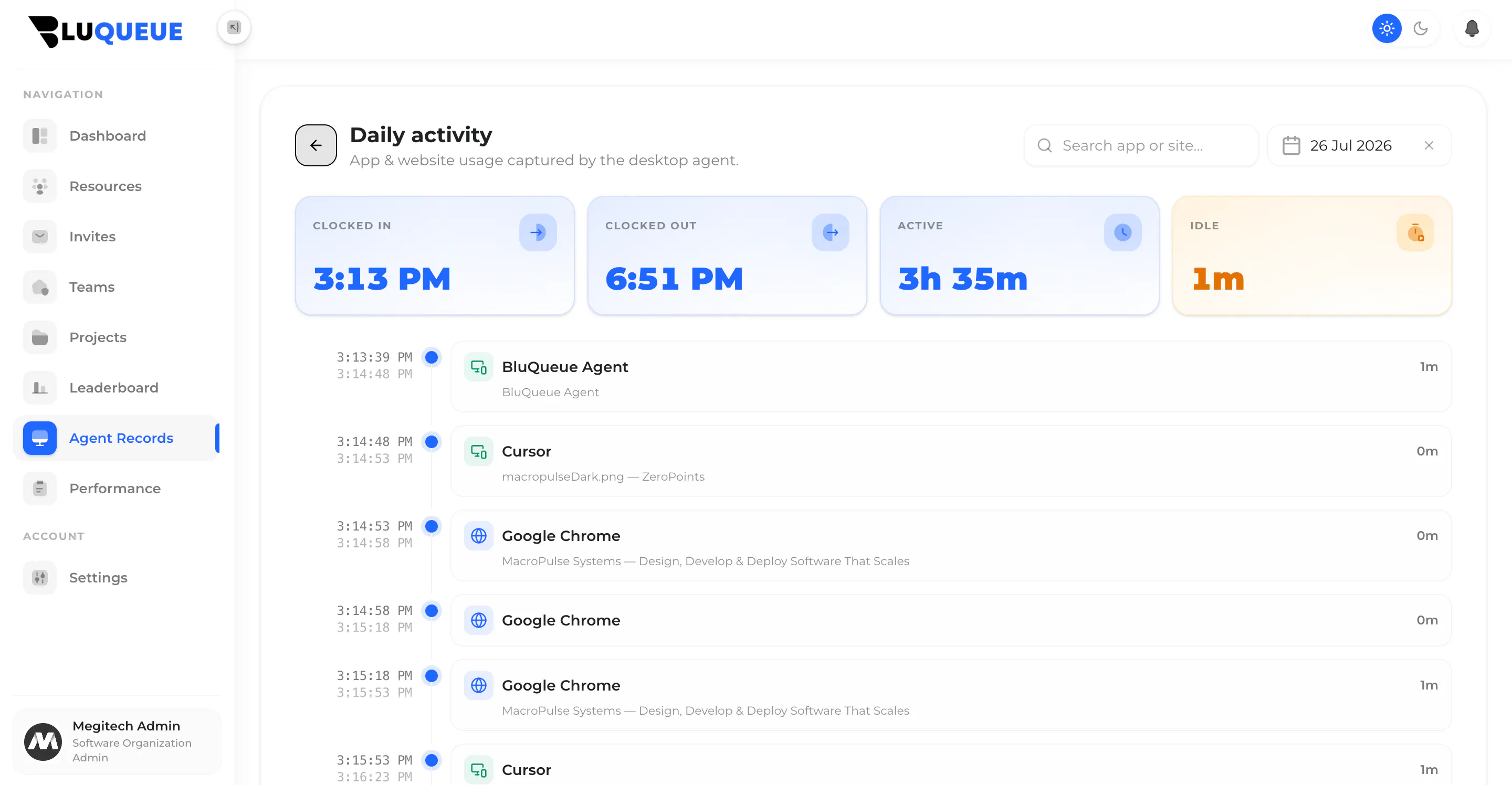1512x785 pixels.
Task: Select the 6:51 PM clocked out value
Action: tap(675, 279)
